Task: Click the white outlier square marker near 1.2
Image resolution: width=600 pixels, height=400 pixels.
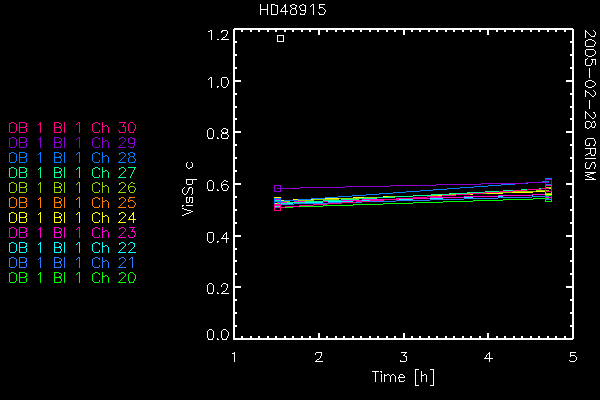Action: [280, 38]
